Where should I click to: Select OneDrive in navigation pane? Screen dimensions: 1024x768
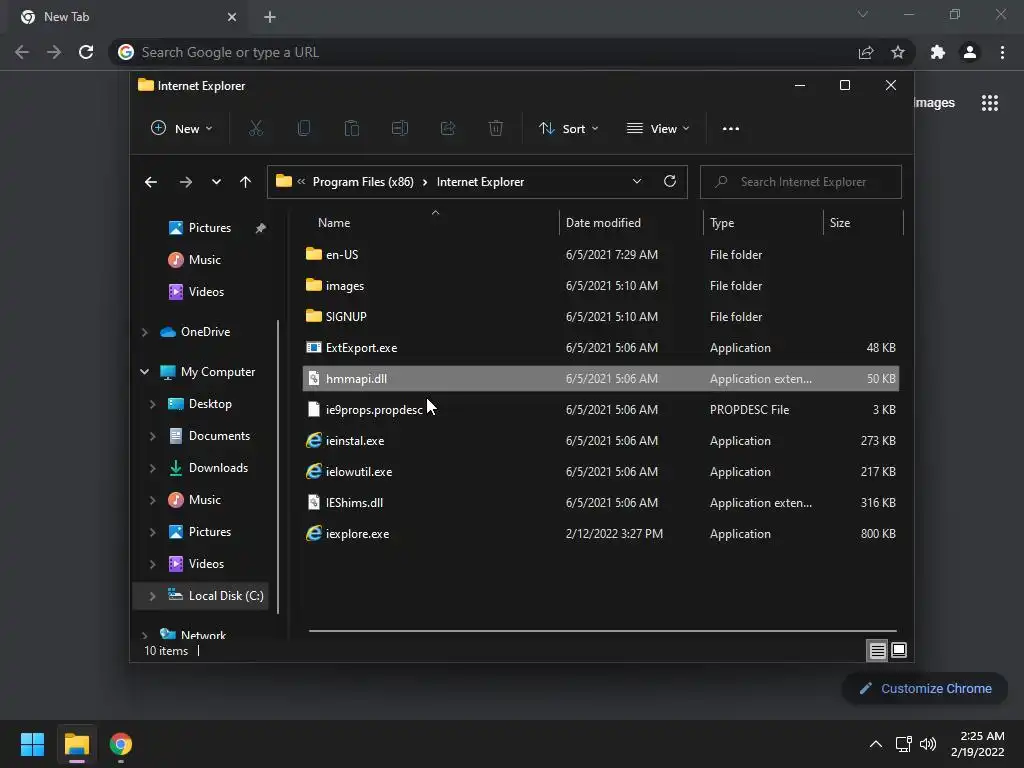[205, 332]
